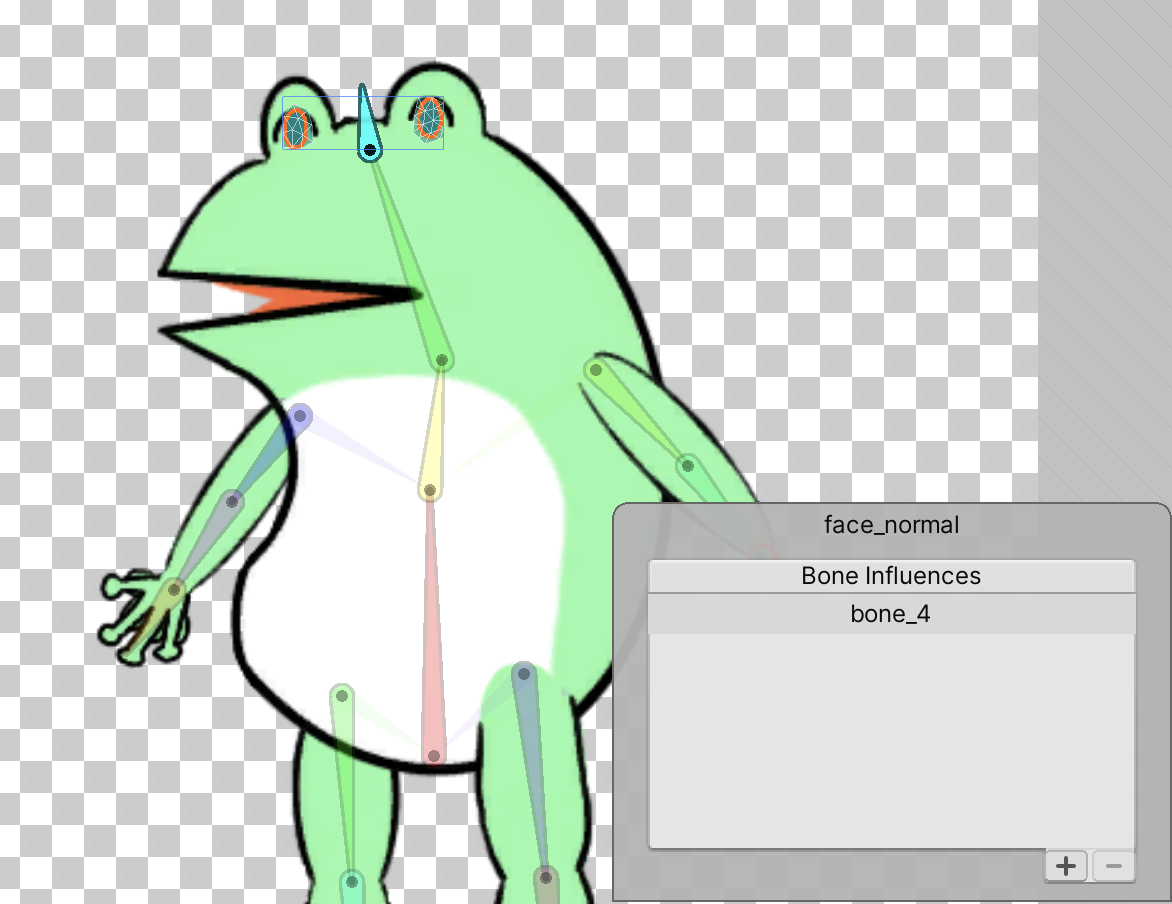Image resolution: width=1172 pixels, height=904 pixels.
Task: Click the Bone Influences header
Action: [891, 576]
